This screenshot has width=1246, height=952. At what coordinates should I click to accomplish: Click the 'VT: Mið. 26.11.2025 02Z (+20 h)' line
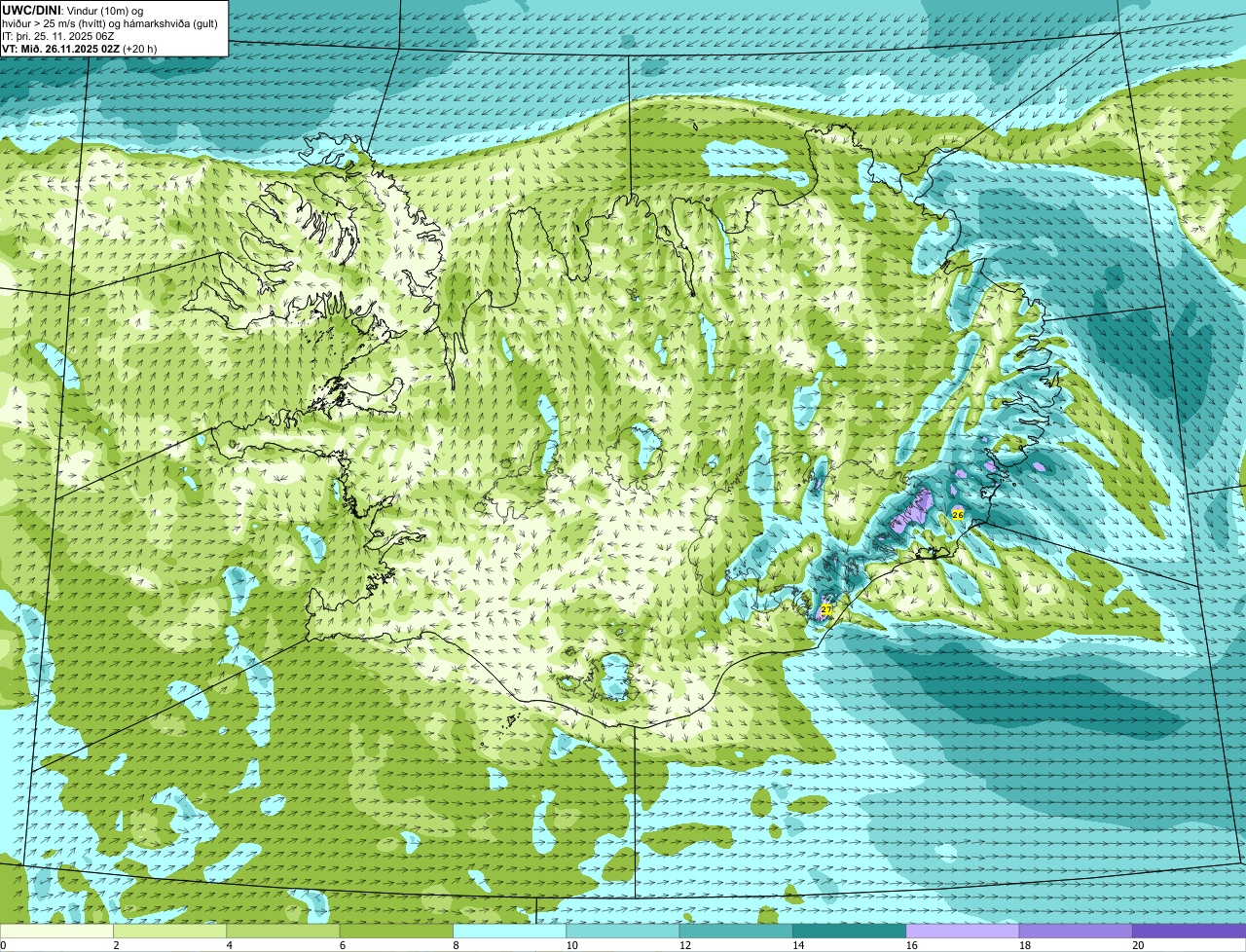[80, 49]
